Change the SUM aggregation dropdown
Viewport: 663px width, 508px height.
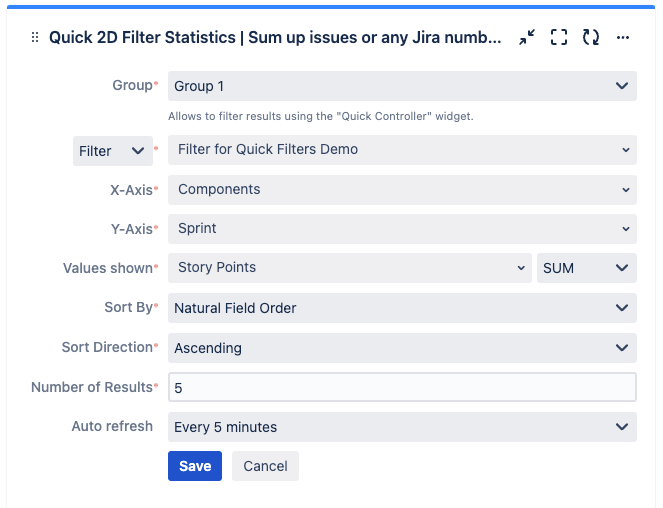[586, 268]
